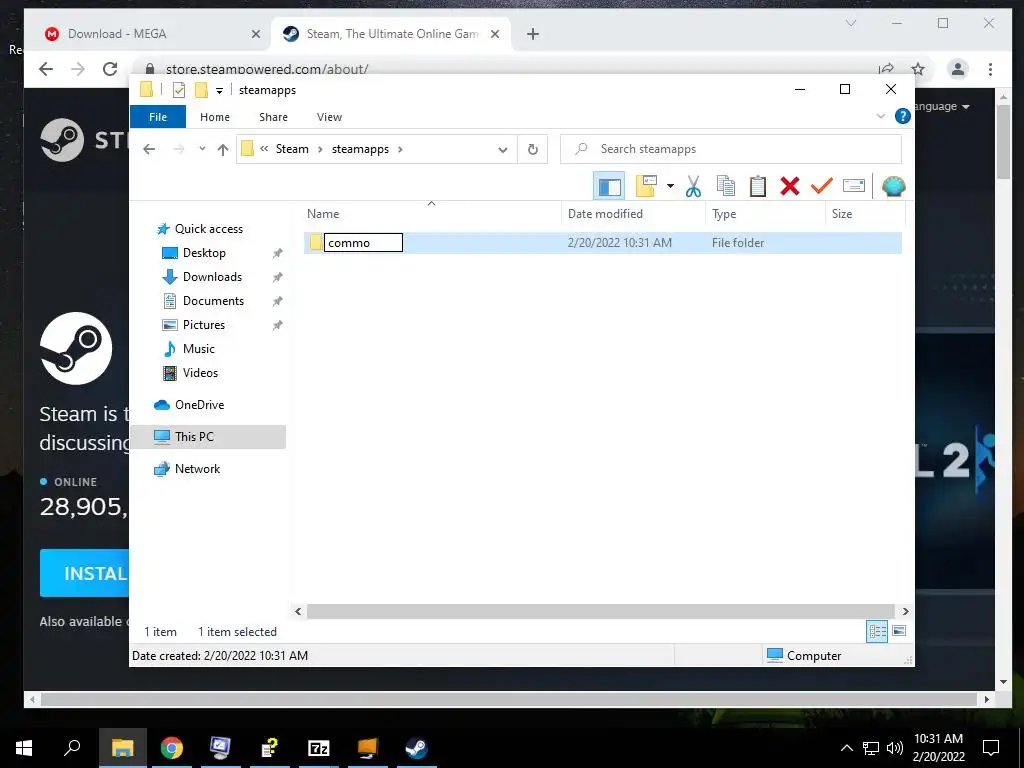The image size is (1024, 768).
Task: Expand the ribbon with the chevron
Action: (x=880, y=116)
